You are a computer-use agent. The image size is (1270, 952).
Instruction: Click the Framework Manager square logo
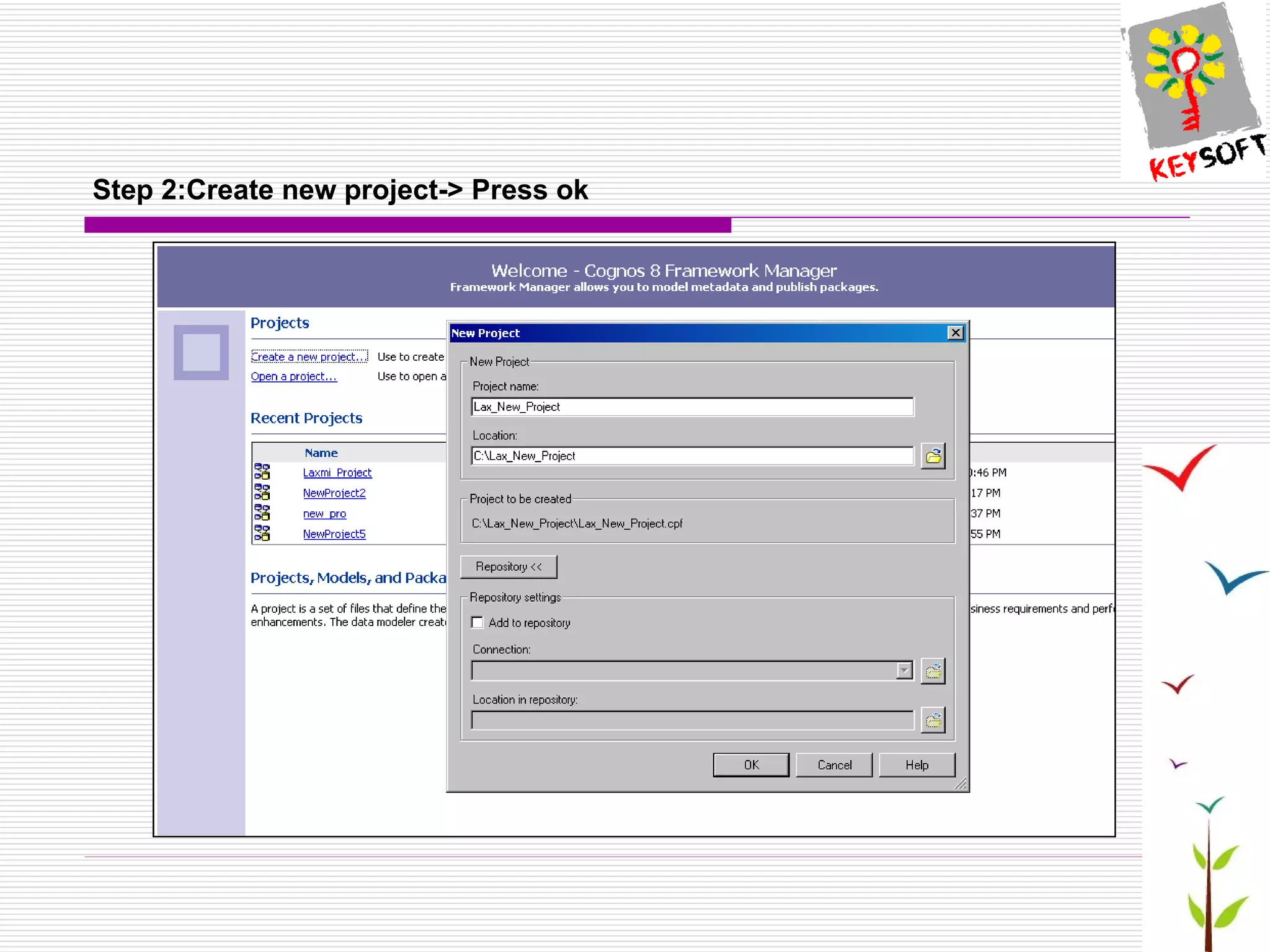pos(201,352)
